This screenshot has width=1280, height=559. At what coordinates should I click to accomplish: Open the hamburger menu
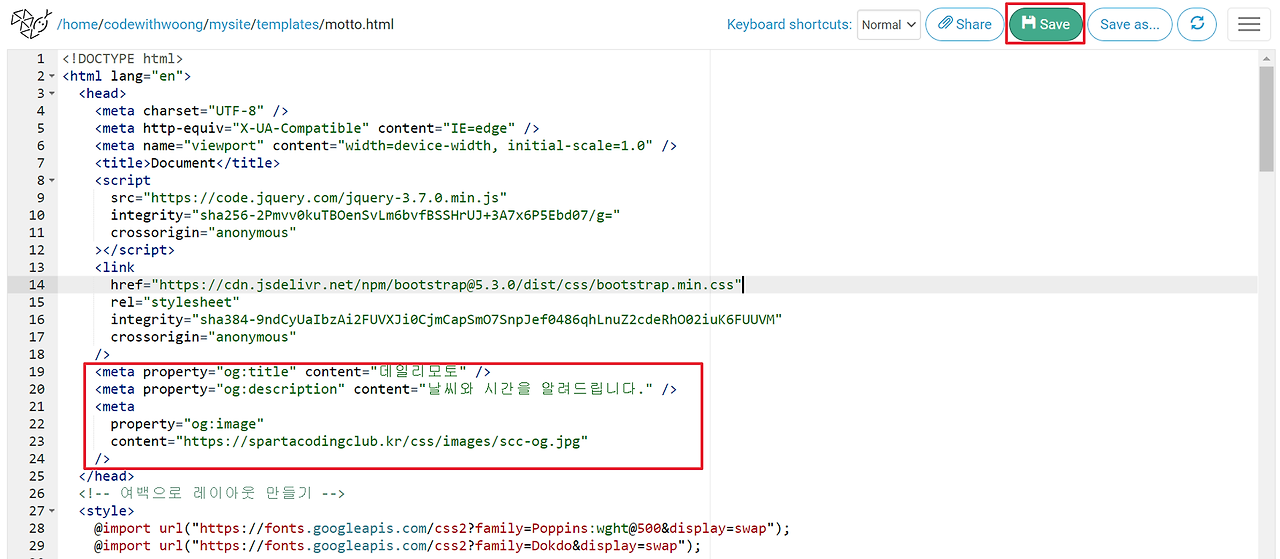point(1248,24)
